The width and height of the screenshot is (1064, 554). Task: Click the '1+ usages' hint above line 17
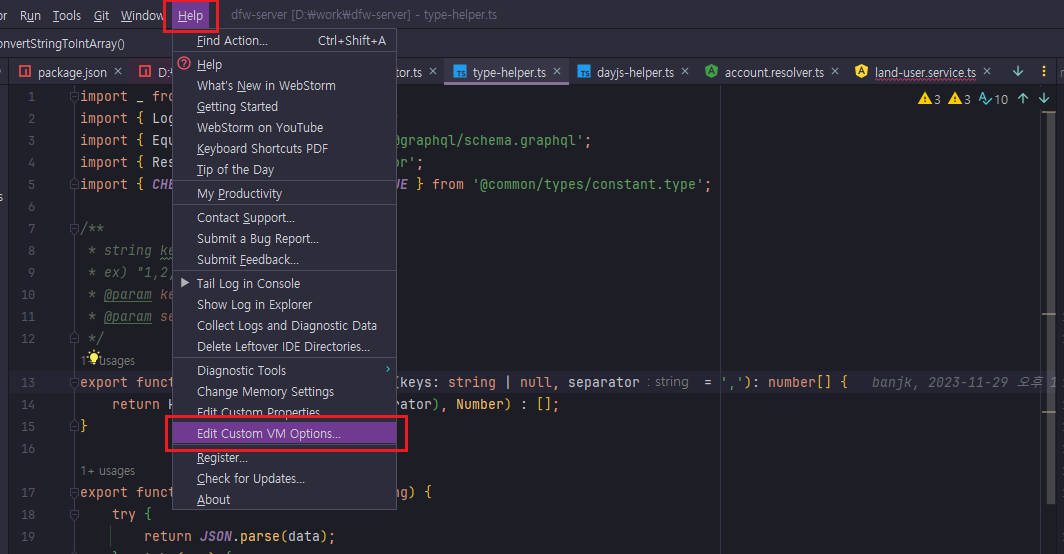(108, 470)
